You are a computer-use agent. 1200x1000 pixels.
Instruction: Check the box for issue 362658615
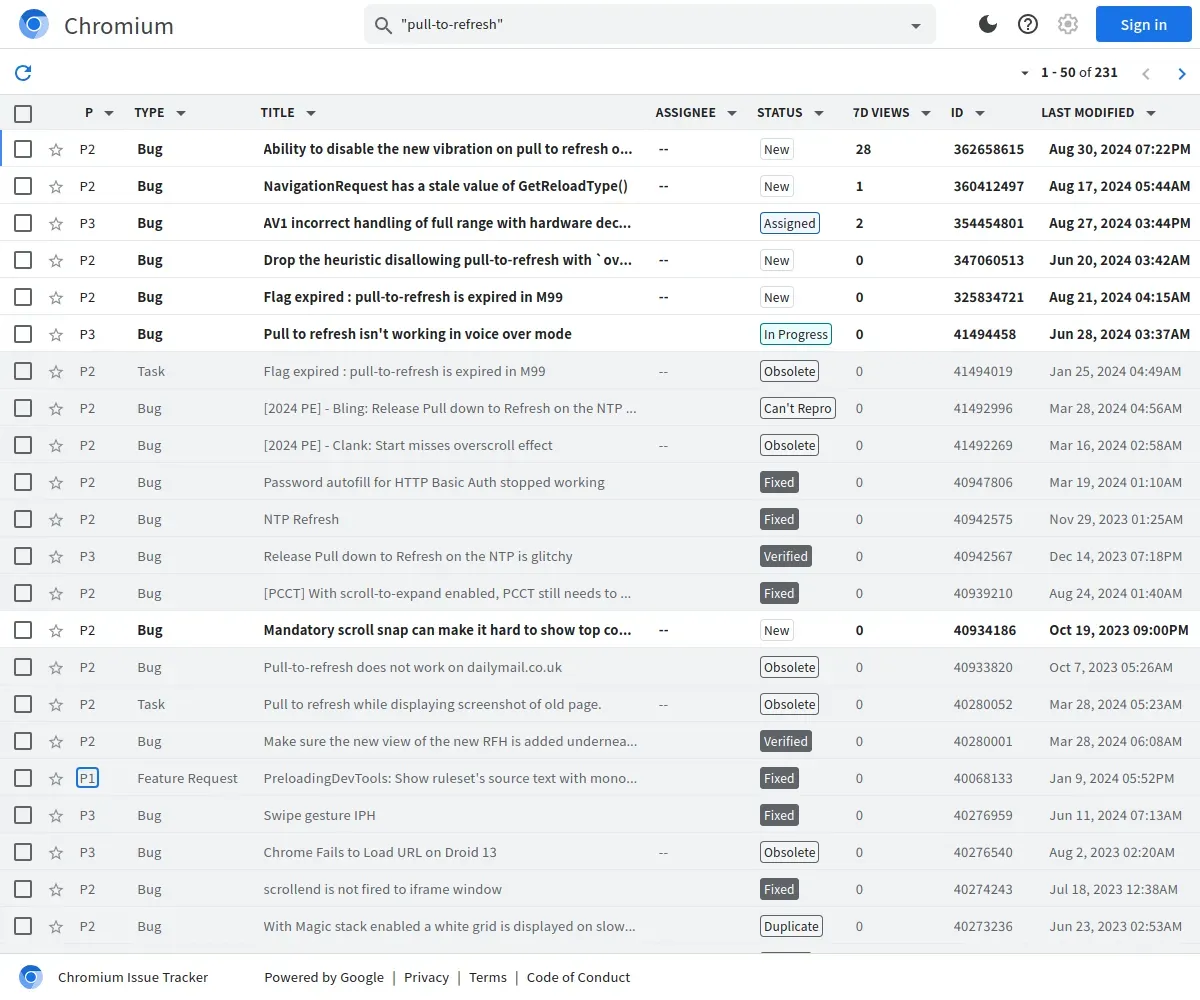[23, 149]
